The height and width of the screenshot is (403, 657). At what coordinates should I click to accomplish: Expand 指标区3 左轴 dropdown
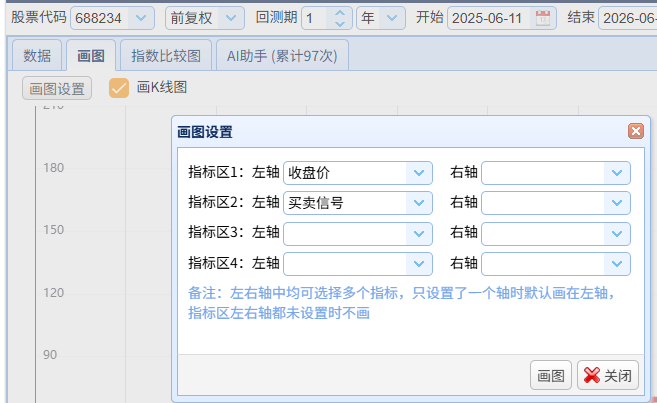click(419, 233)
